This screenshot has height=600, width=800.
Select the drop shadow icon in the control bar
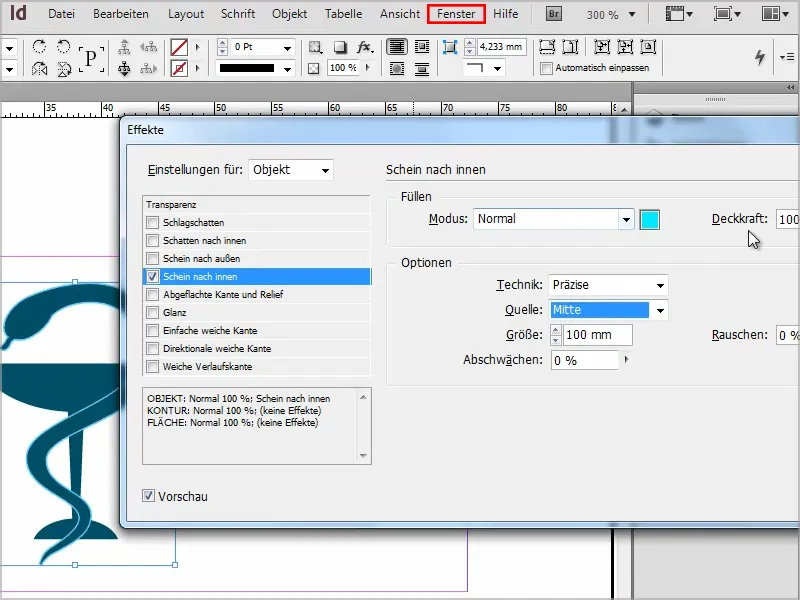[340, 46]
